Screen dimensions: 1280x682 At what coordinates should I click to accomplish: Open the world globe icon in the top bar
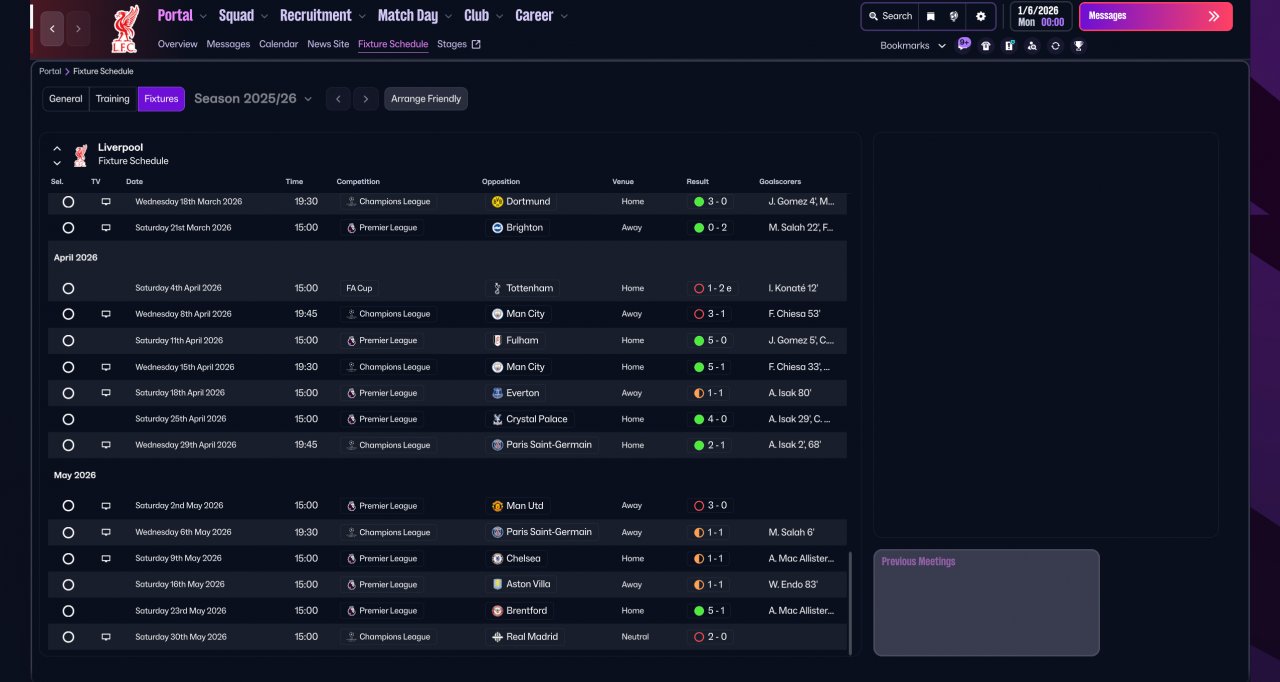coord(954,16)
